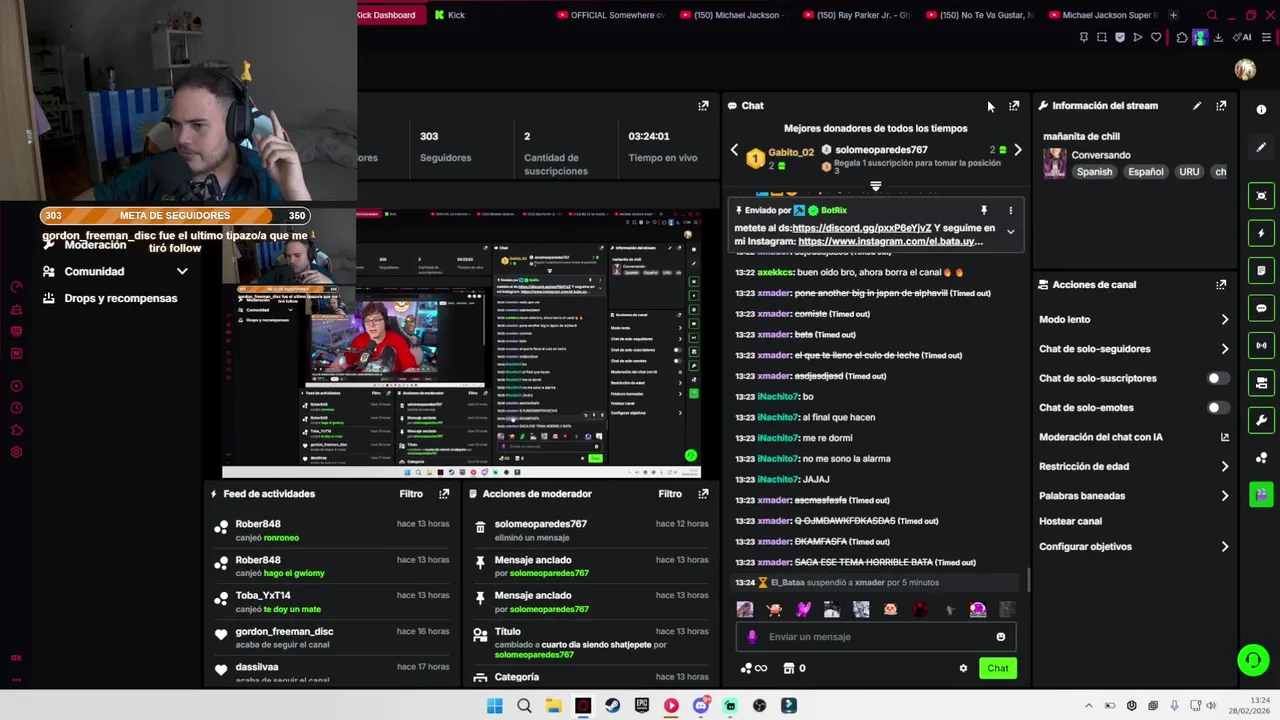Pop out the stats panel
This screenshot has height=720, width=1280.
point(703,105)
